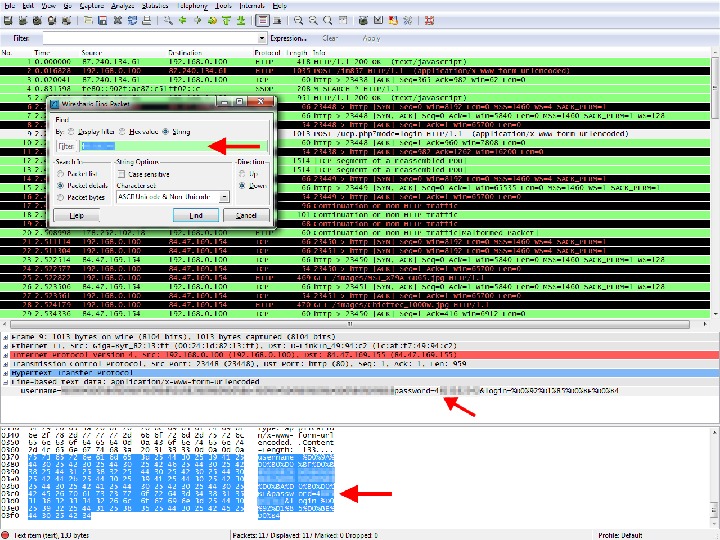This screenshot has height=540, width=720.
Task: Open the File menu
Action: pyautogui.click(x=9, y=6)
